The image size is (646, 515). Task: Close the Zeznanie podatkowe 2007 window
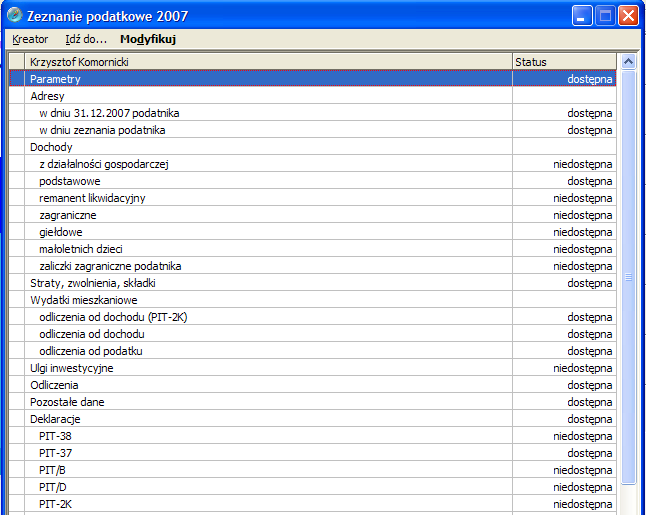(x=629, y=16)
